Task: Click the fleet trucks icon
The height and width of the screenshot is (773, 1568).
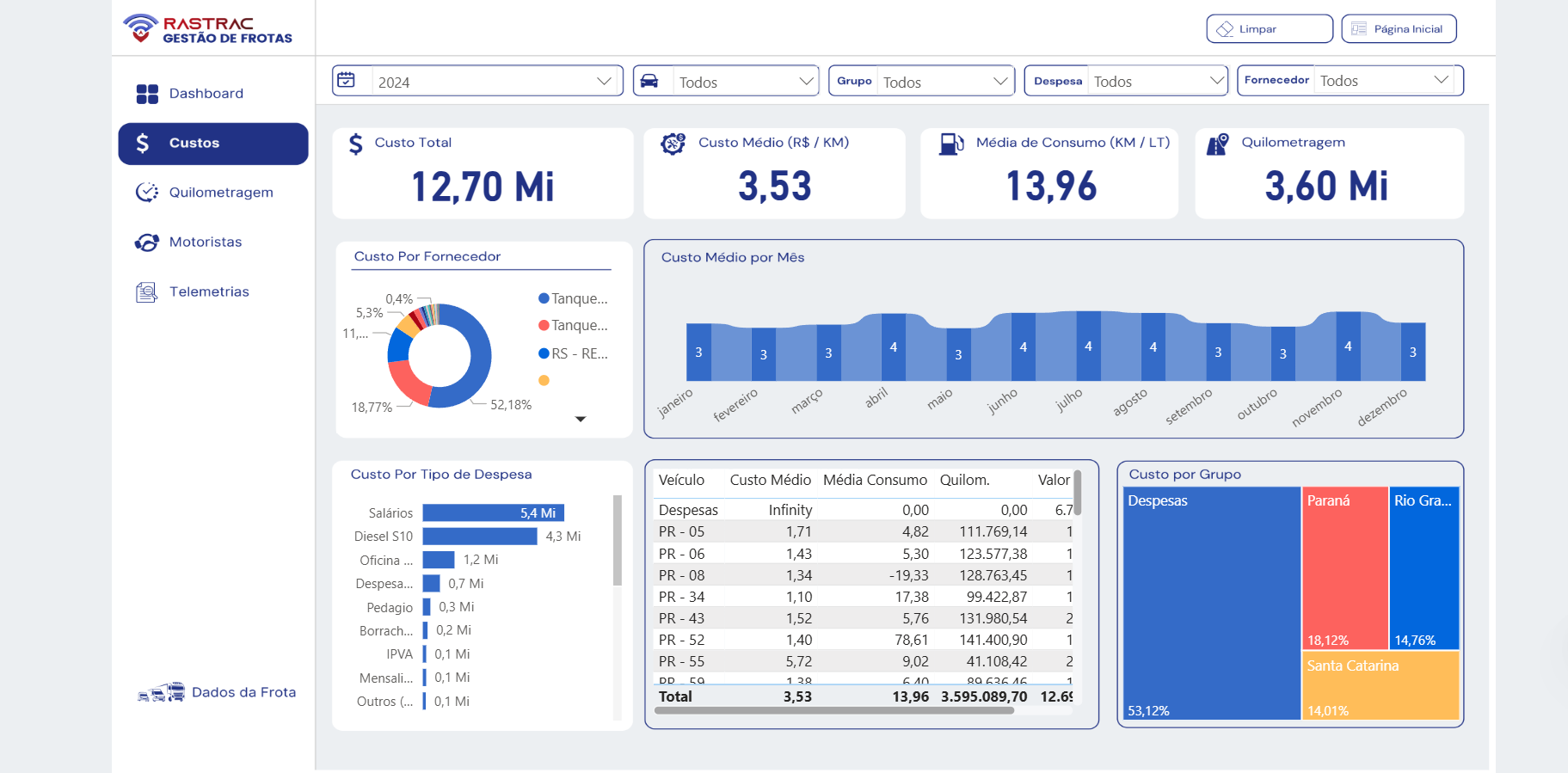Action: pos(162,692)
